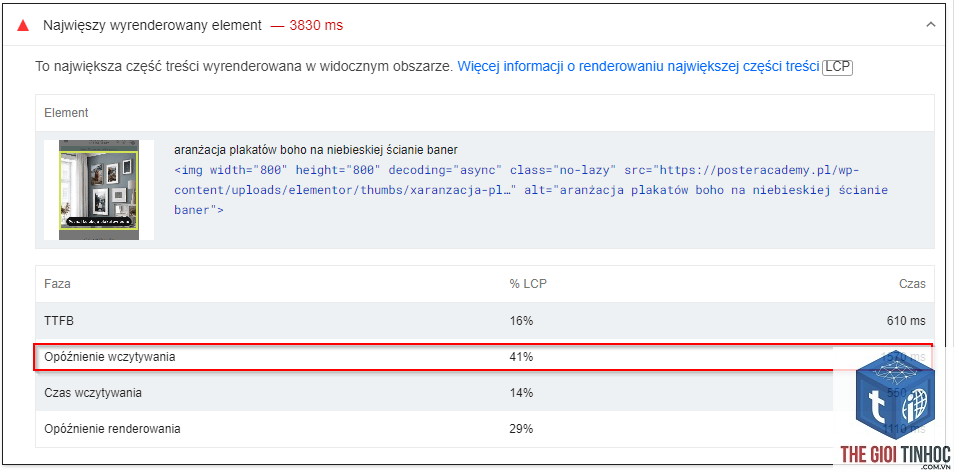Select the Opóźnienie renderowania row label
This screenshot has width=958, height=472.
[x=112, y=429]
